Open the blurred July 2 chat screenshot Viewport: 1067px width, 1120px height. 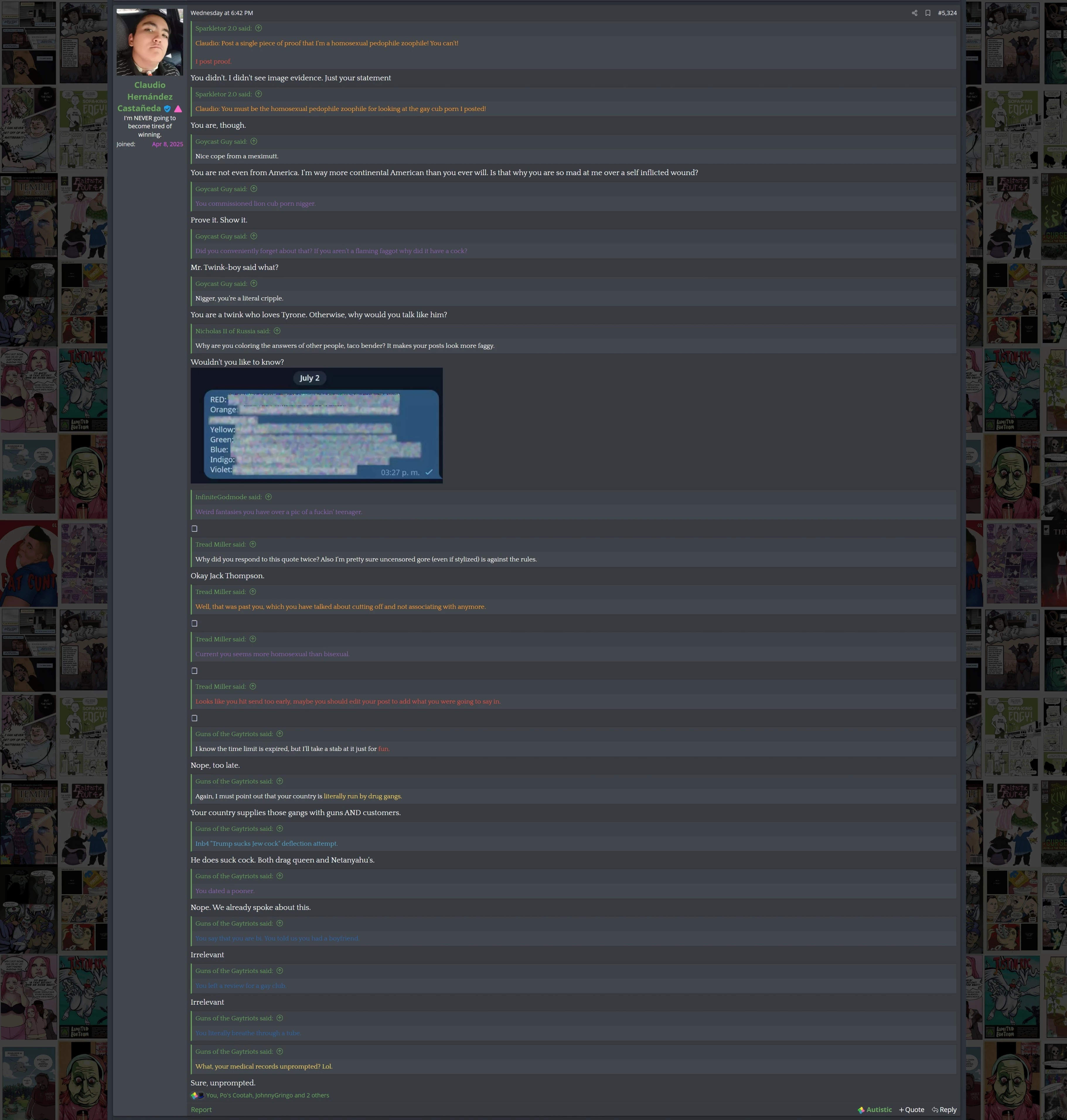[x=316, y=425]
